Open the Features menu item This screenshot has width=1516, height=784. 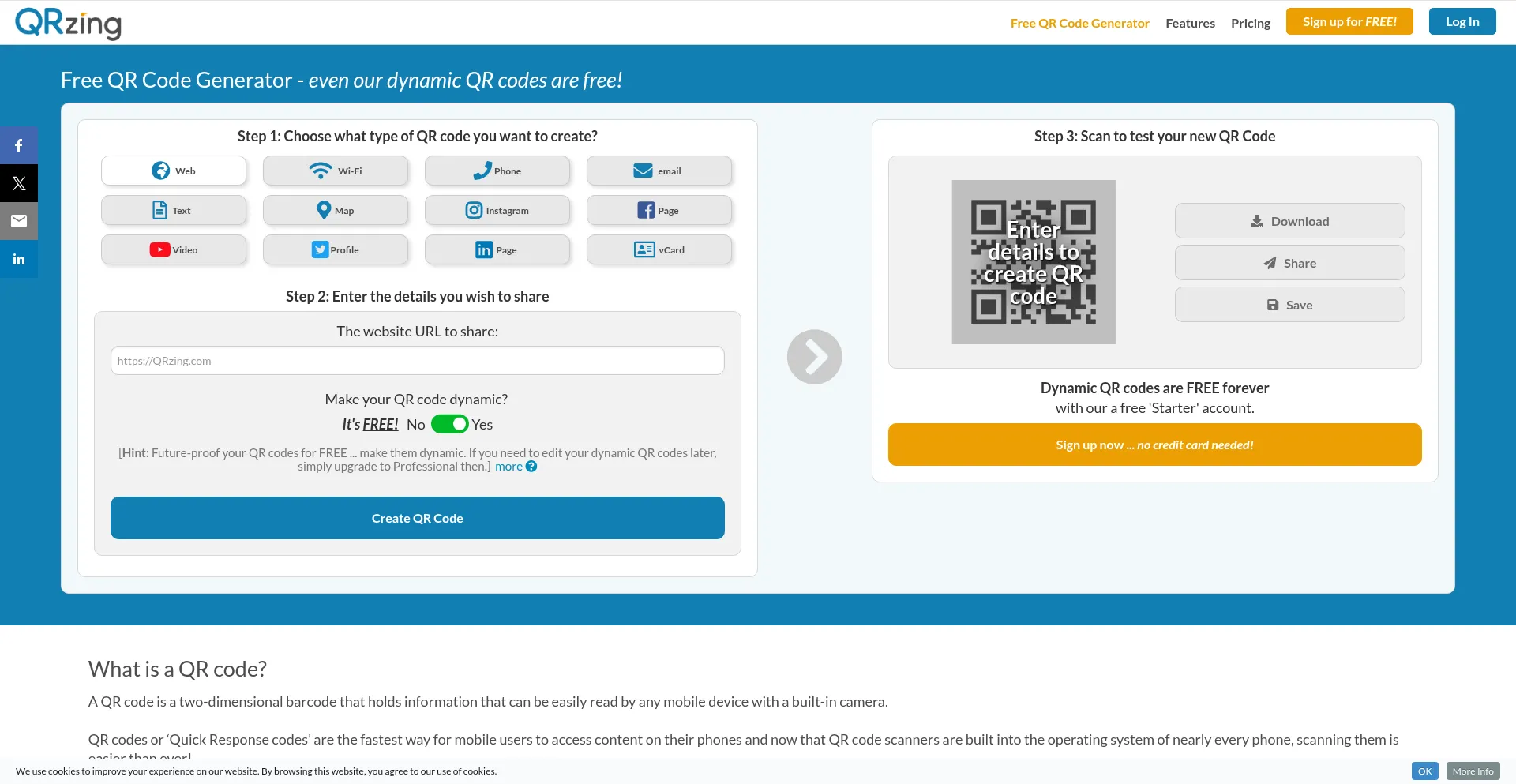pyautogui.click(x=1190, y=23)
